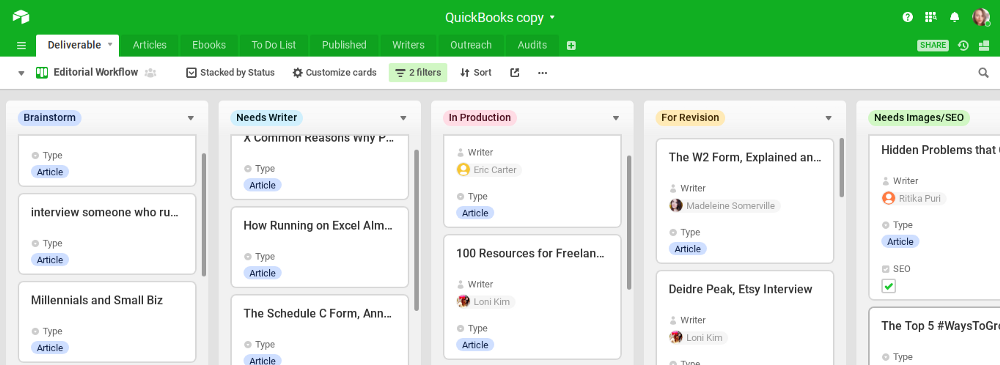Viewport: 1000px width, 365px height.
Task: Expand the views sidebar arrow
Action: click(x=21, y=73)
